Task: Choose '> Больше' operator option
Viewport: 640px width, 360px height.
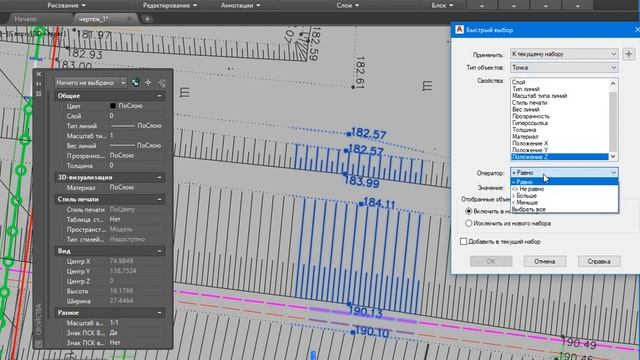Action: point(564,196)
